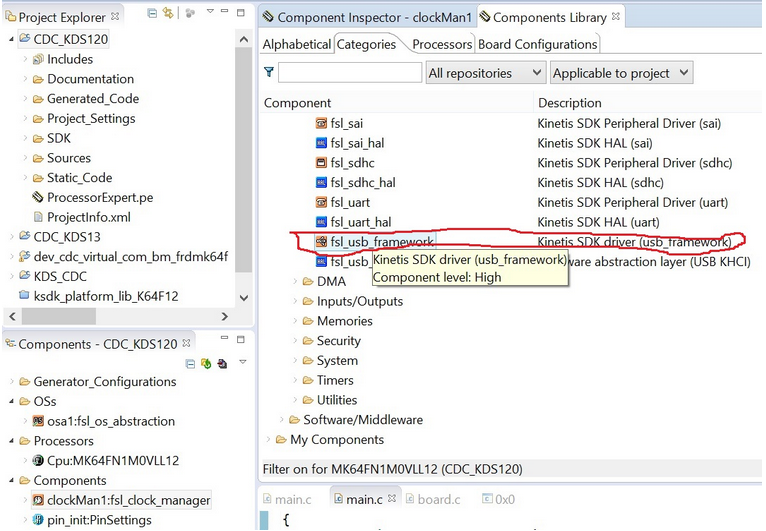
Task: Open Component Inspector - clockMan1 tab
Action: point(367,18)
